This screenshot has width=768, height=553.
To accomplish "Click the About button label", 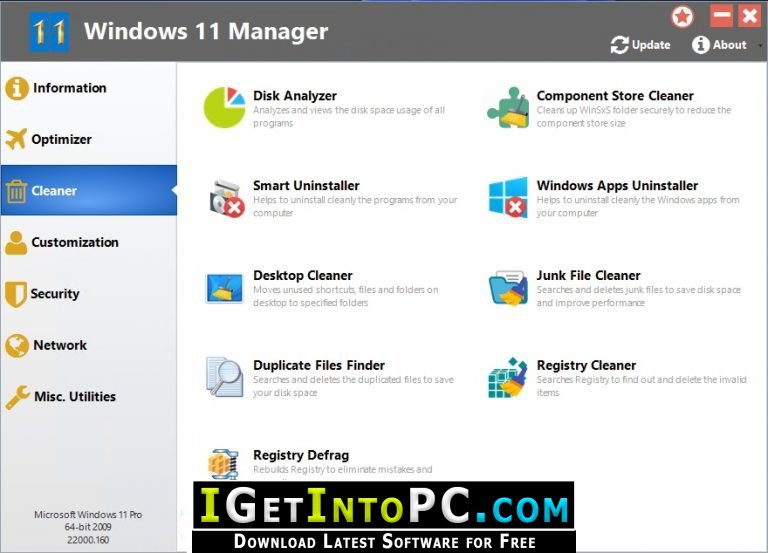I will pos(729,45).
